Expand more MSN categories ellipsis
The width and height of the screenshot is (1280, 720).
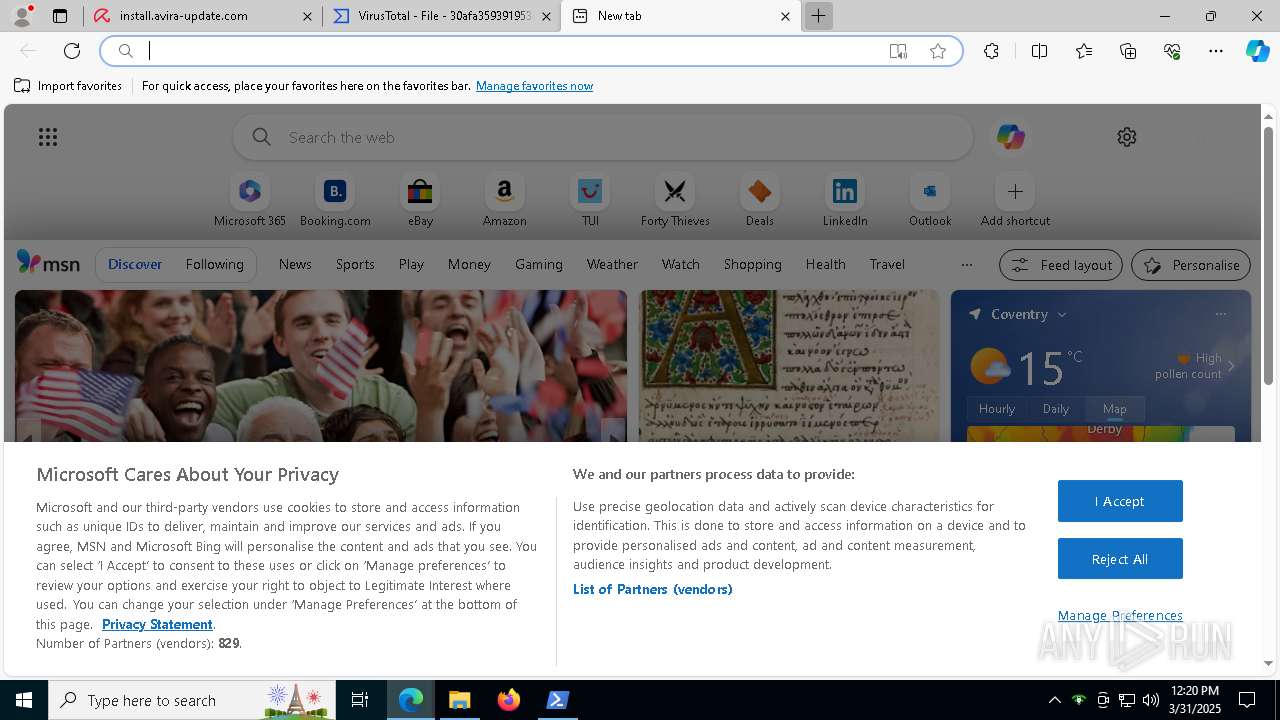[x=966, y=264]
